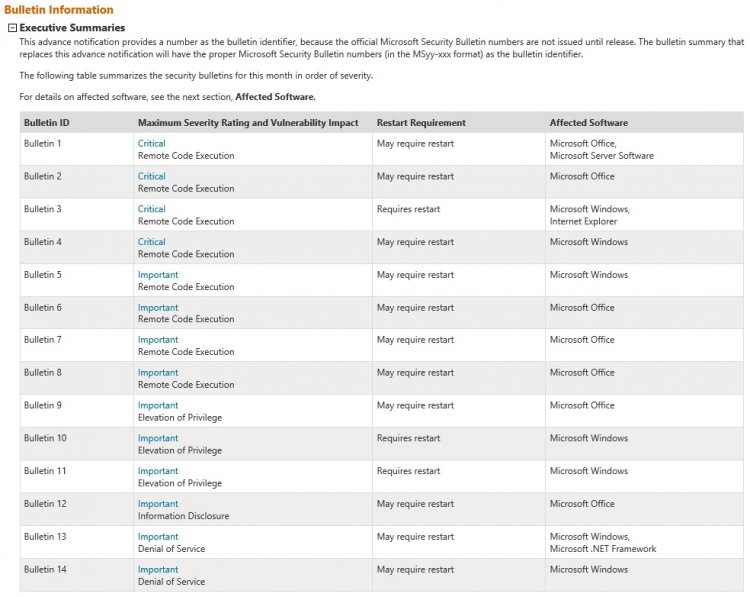This screenshot has width=750, height=597.
Task: Select the Bulletin 14 ID cell
Action: click(77, 575)
